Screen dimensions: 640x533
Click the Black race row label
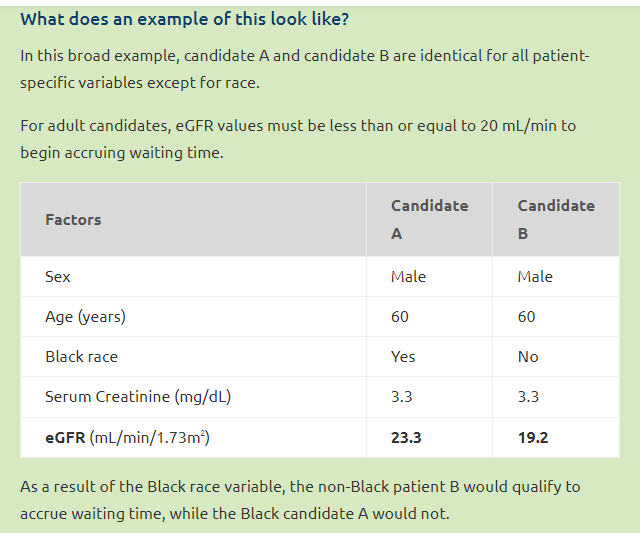click(x=82, y=357)
